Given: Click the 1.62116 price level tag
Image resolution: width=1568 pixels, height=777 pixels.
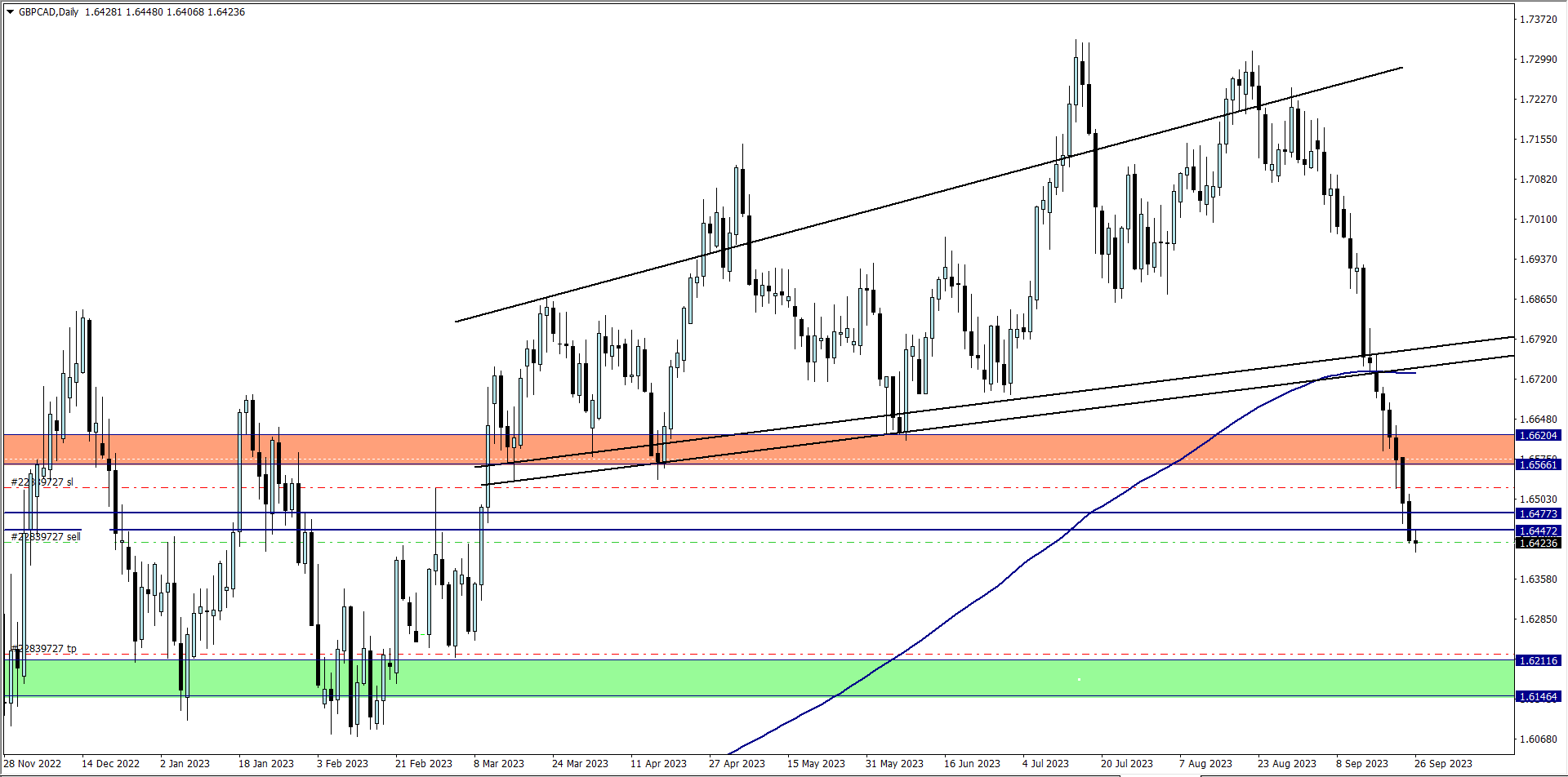Looking at the screenshot, I should click(x=1538, y=660).
